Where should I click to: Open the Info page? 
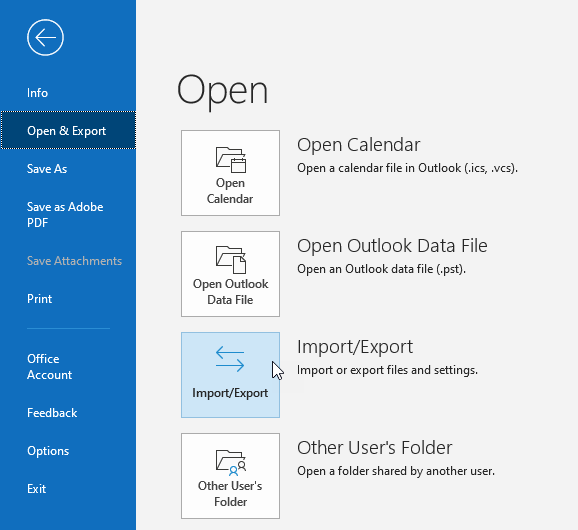[37, 93]
